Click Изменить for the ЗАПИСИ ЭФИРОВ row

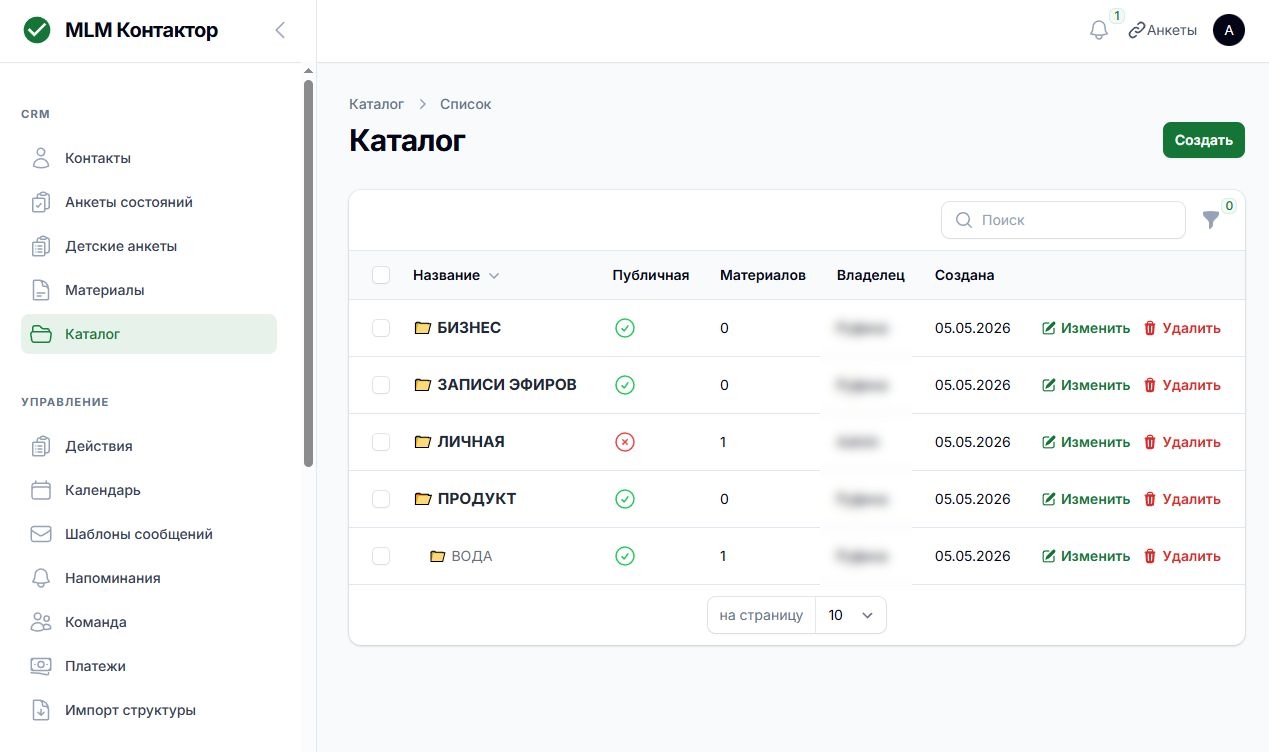pyautogui.click(x=1086, y=385)
